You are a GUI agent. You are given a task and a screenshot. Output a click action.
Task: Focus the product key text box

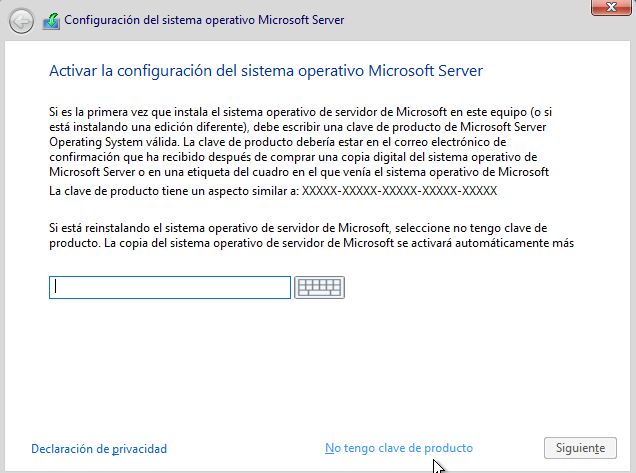pos(170,287)
